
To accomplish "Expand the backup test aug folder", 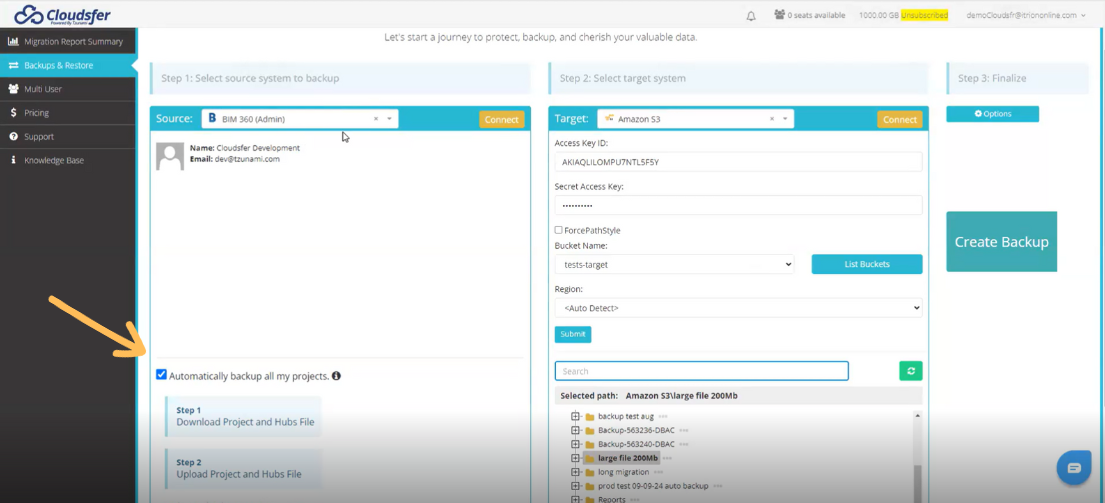I will [x=575, y=417].
